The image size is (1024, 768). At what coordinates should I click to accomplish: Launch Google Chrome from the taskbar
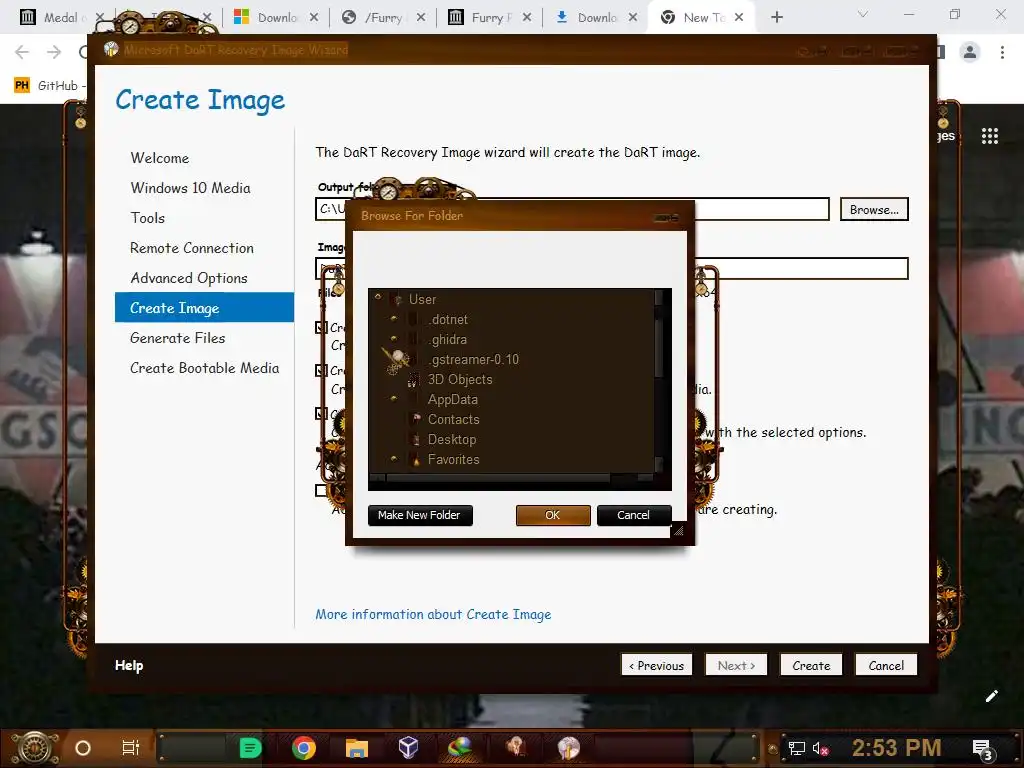click(304, 748)
